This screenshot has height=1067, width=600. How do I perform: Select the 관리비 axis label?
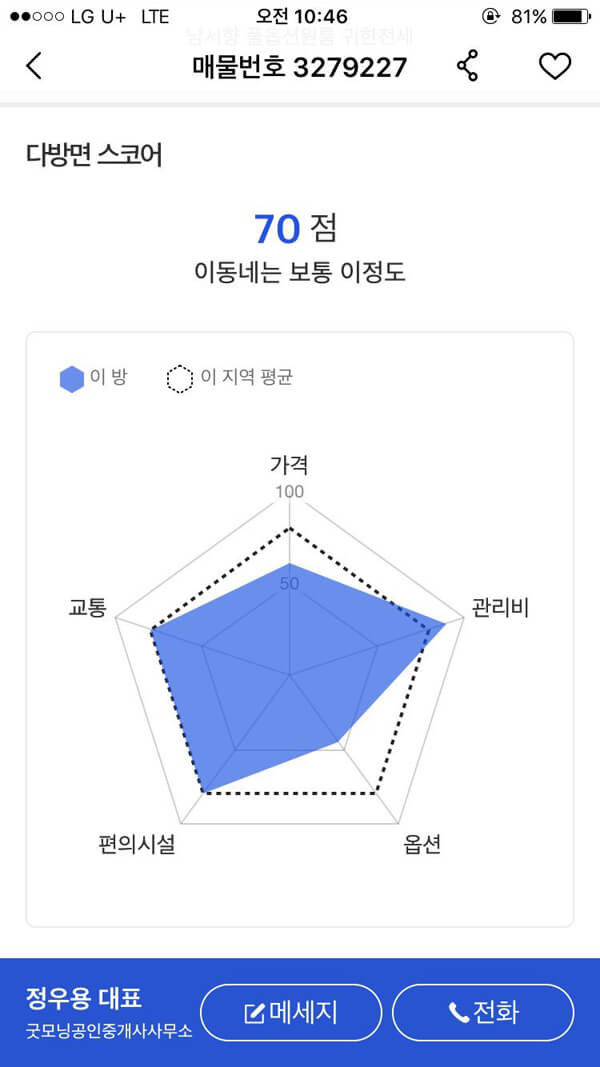[x=501, y=608]
